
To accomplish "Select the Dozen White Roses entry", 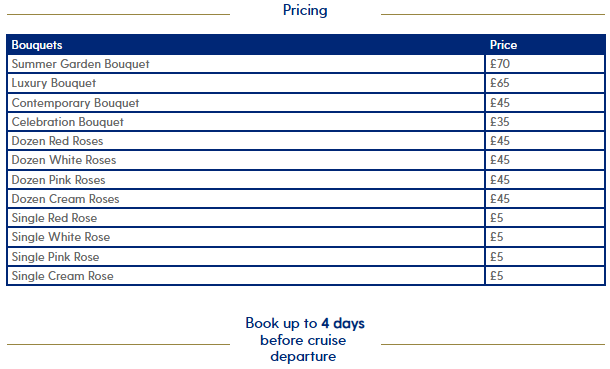I will 64,160.
